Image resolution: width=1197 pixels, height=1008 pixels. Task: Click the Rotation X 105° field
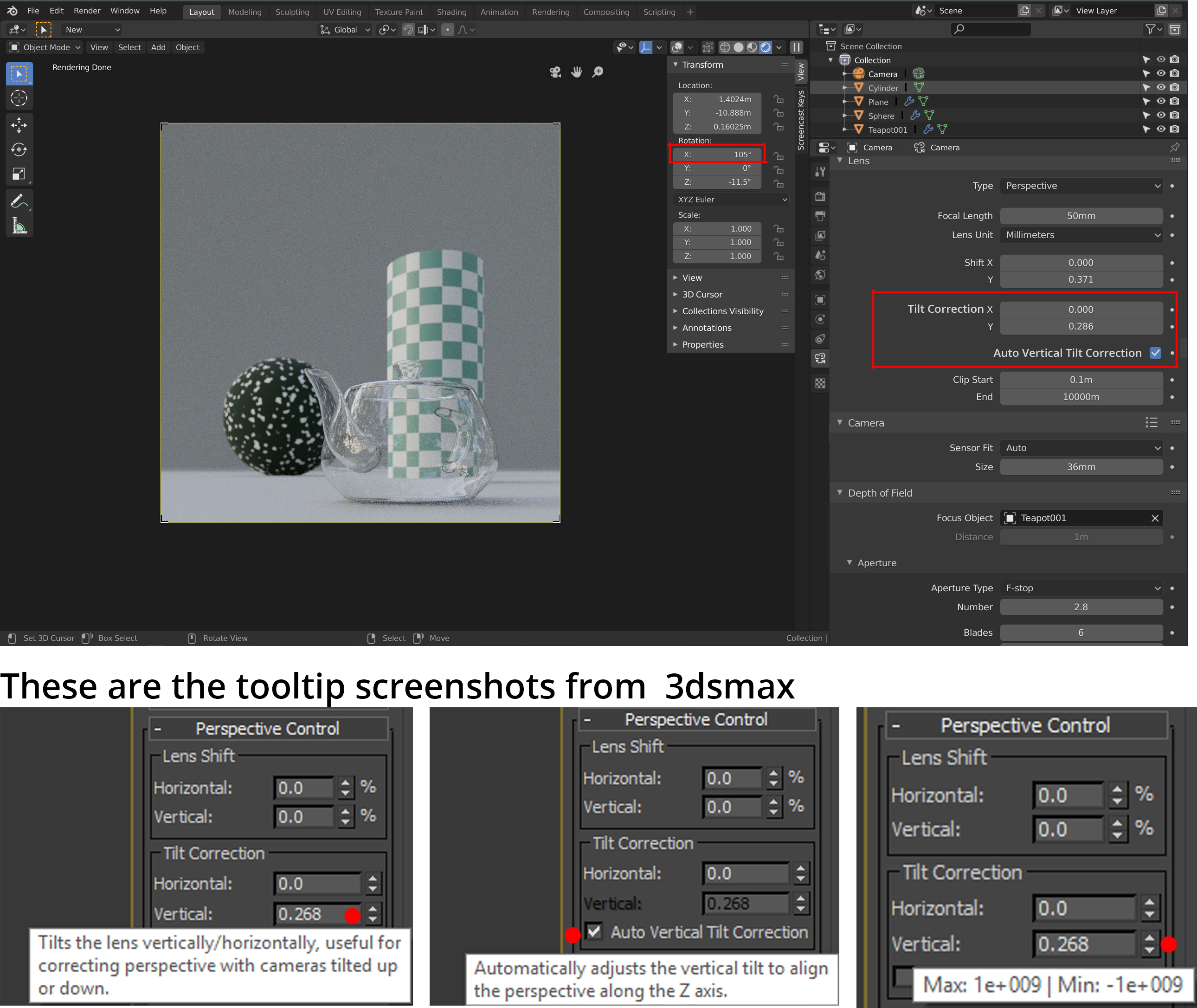(x=717, y=154)
